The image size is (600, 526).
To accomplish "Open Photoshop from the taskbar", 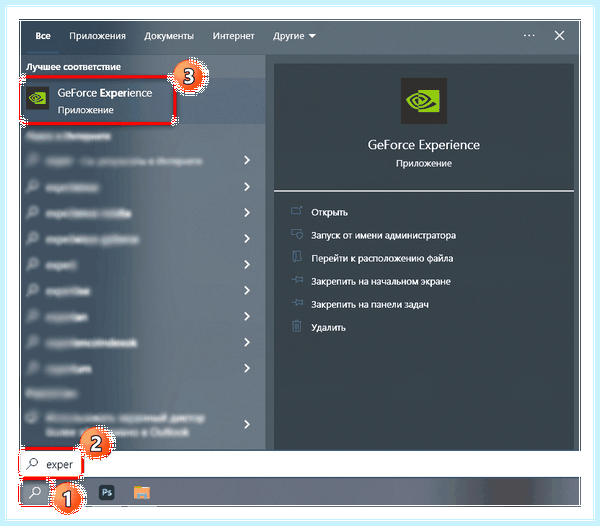I will [106, 492].
